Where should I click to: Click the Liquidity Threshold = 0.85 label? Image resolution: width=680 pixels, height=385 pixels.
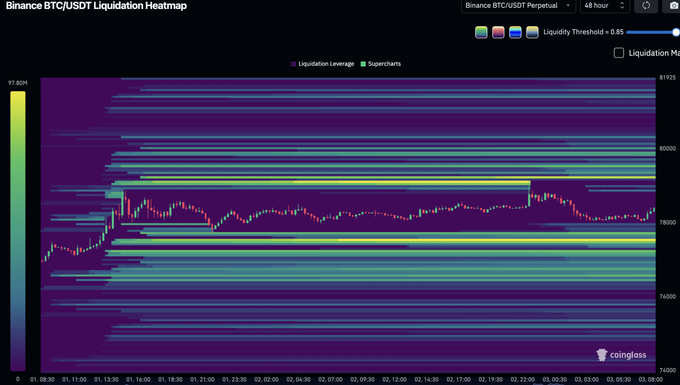583,32
